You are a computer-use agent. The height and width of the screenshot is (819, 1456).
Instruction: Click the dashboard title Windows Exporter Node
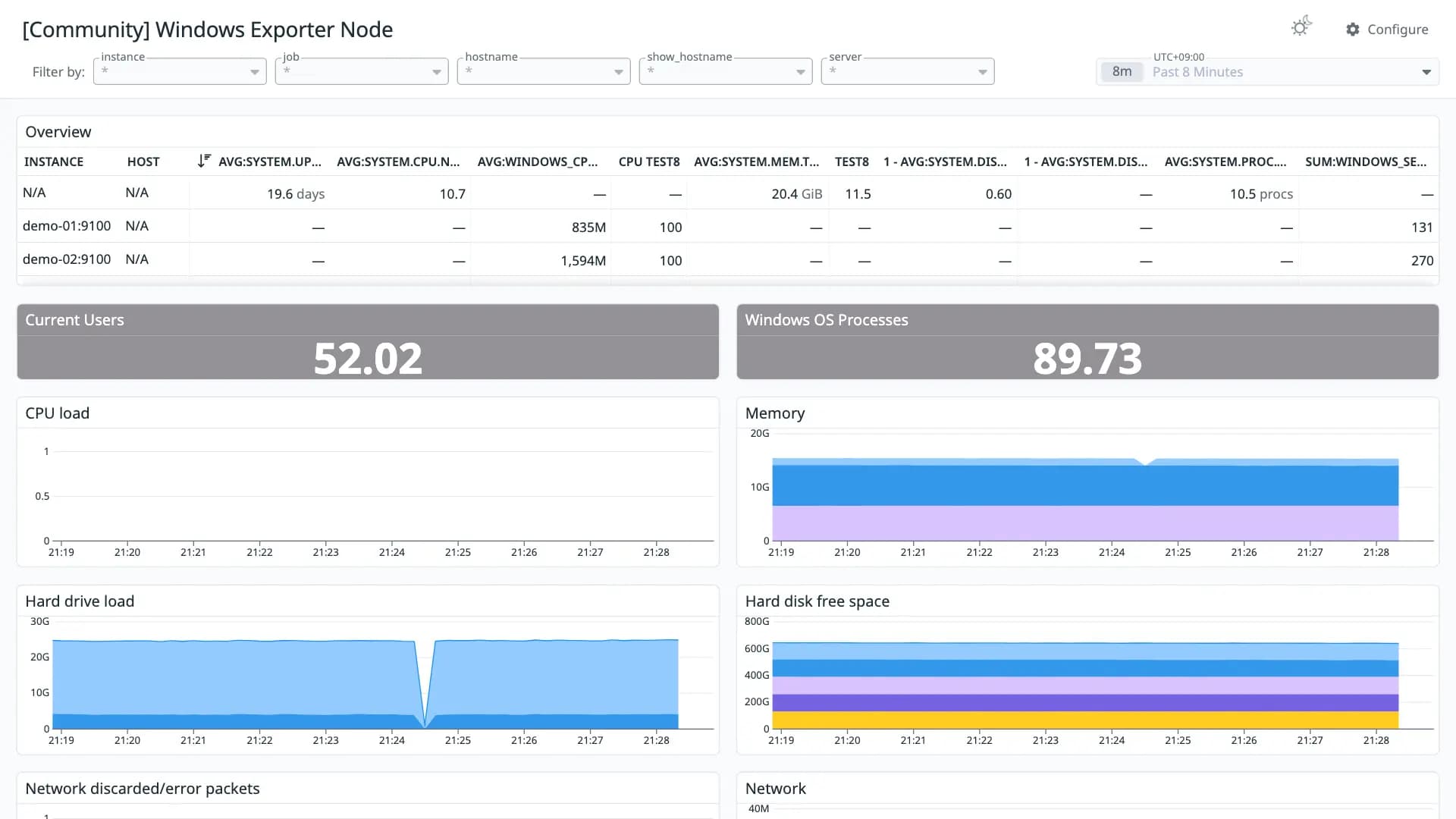pyautogui.click(x=208, y=30)
